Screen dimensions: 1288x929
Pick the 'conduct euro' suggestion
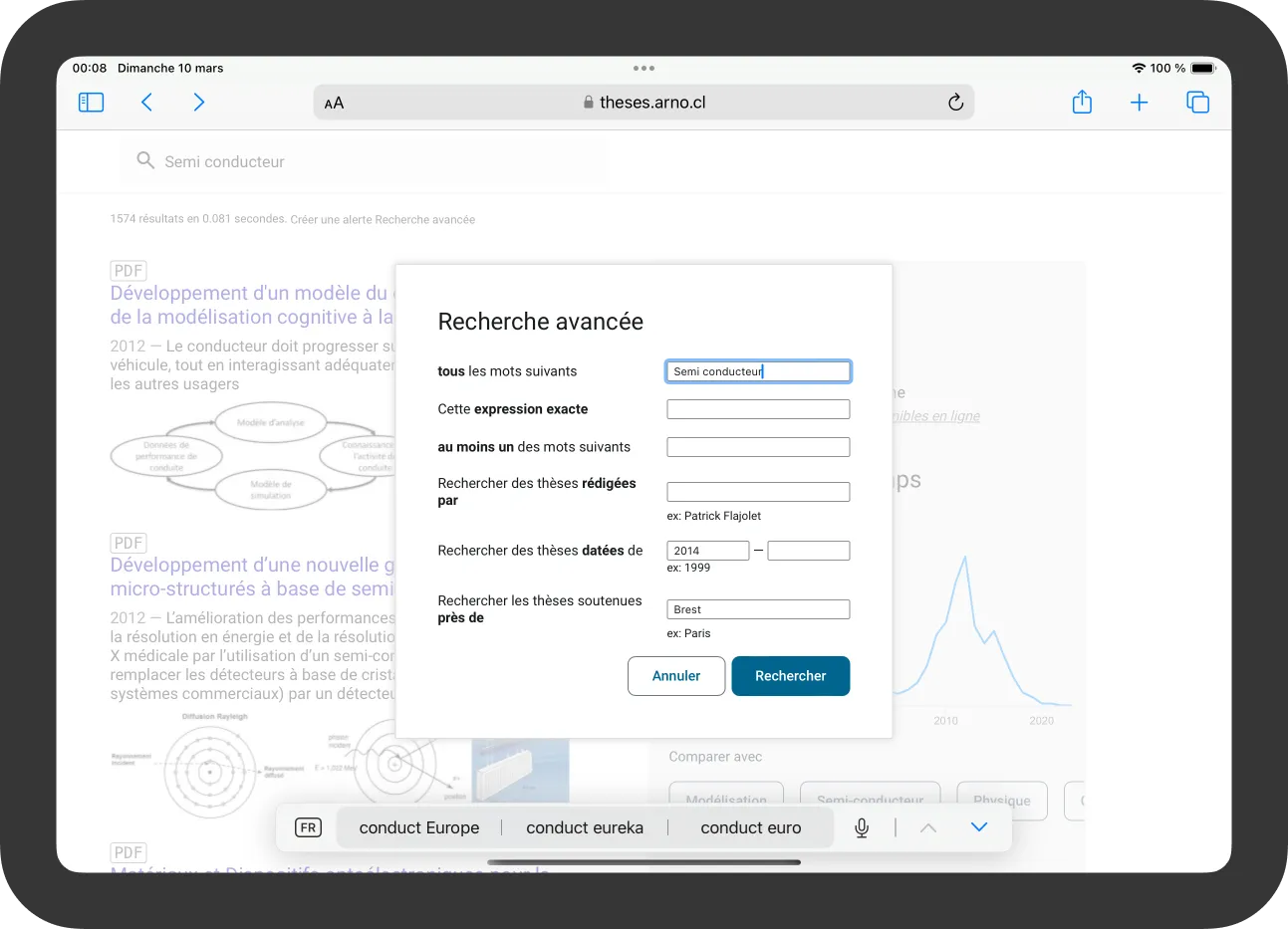coord(750,827)
